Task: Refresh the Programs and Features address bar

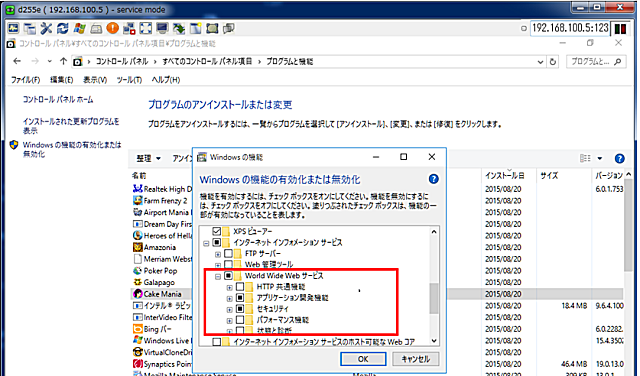Action: [x=553, y=62]
